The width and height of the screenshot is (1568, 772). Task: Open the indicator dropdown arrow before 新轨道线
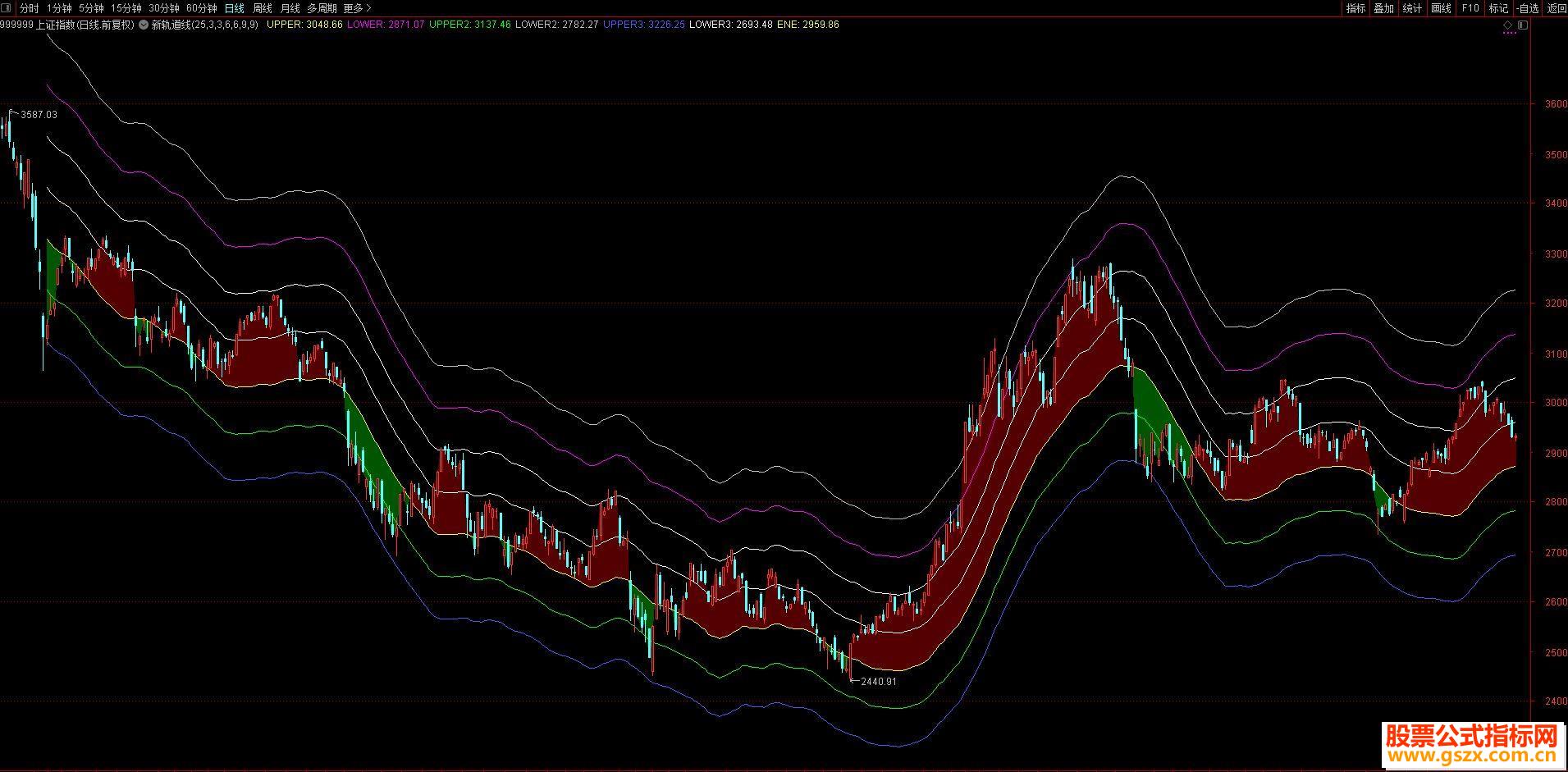(143, 25)
